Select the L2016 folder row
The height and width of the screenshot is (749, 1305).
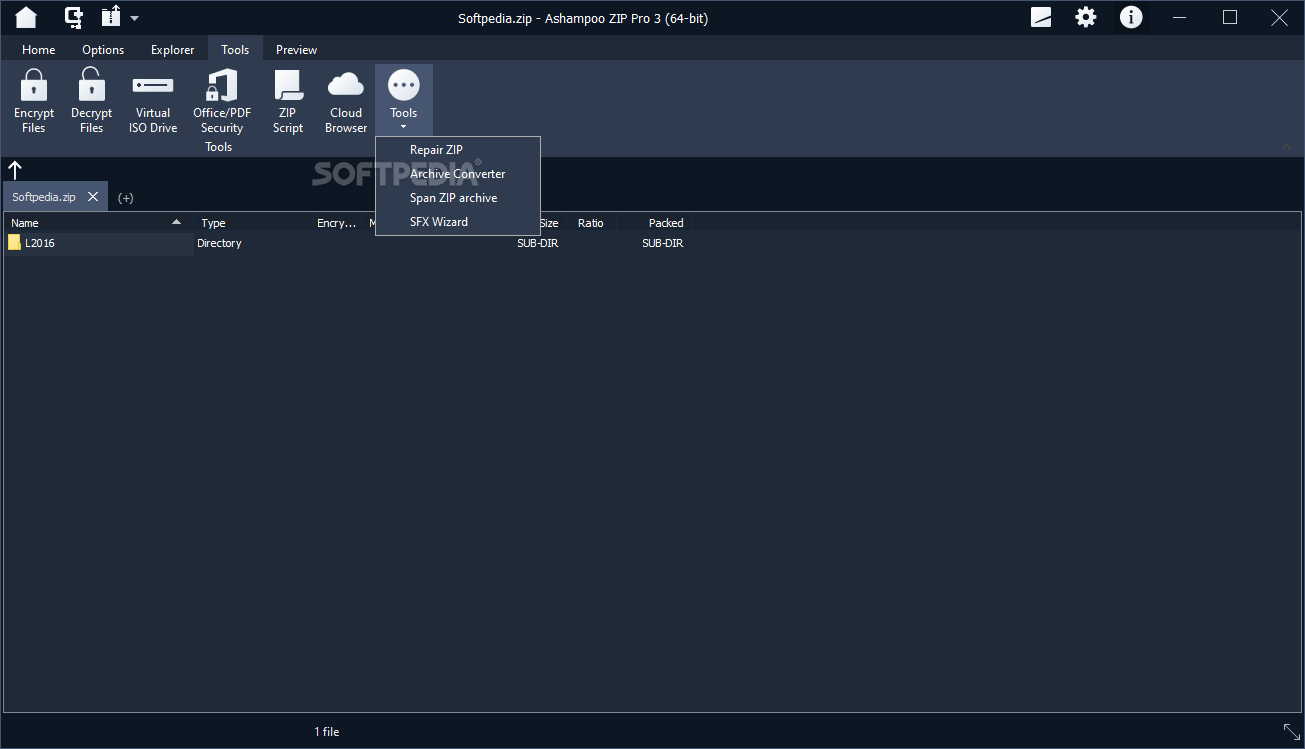[98, 243]
